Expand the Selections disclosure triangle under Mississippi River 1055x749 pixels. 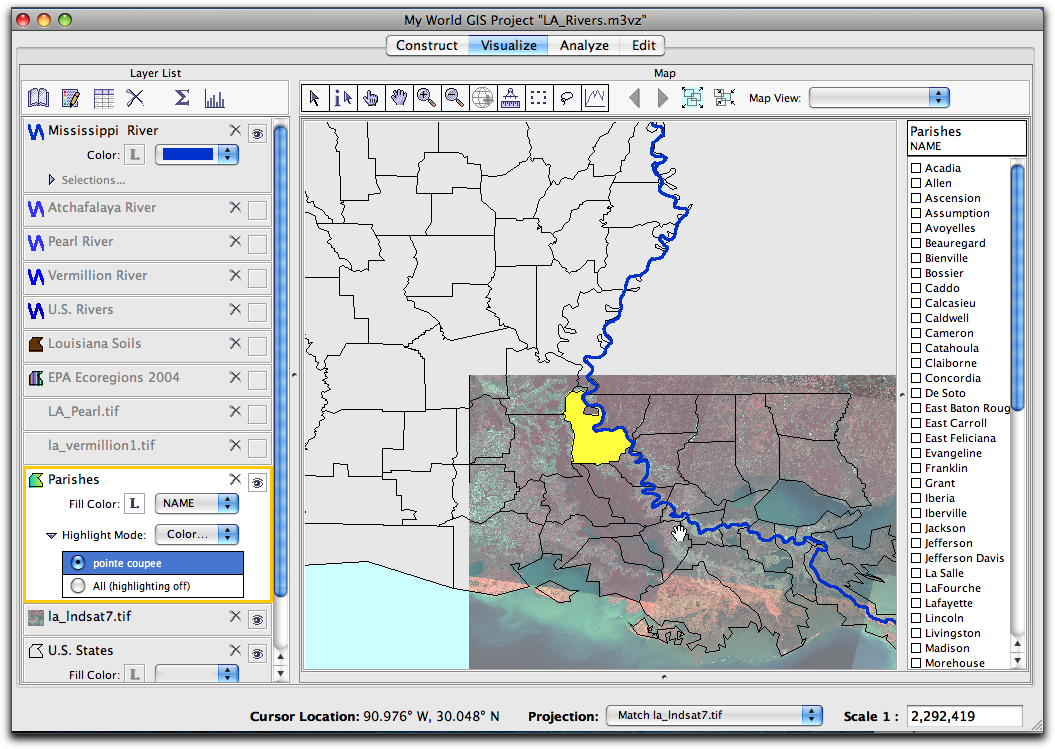pos(51,180)
